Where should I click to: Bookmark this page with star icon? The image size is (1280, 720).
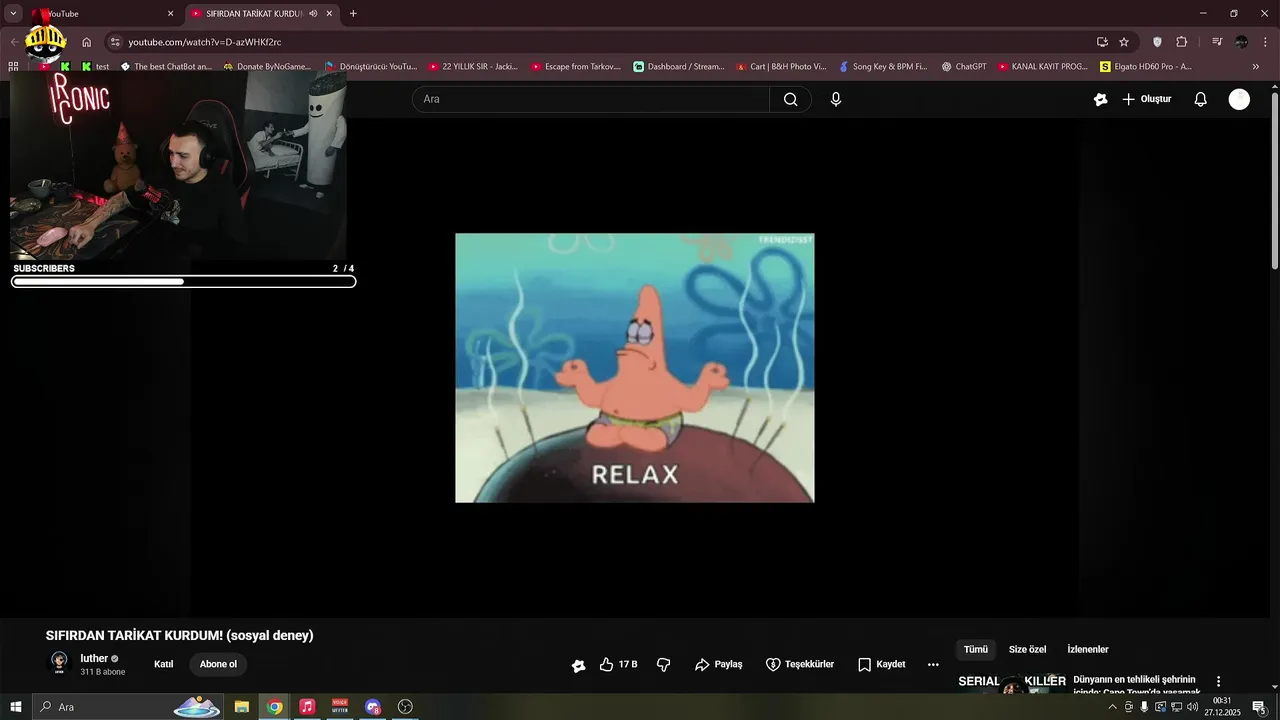(1124, 42)
